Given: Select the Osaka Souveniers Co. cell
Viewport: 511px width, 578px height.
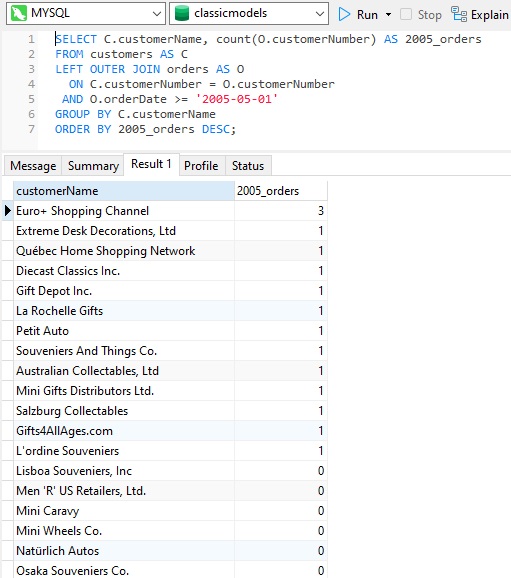Looking at the screenshot, I should 124,570.
